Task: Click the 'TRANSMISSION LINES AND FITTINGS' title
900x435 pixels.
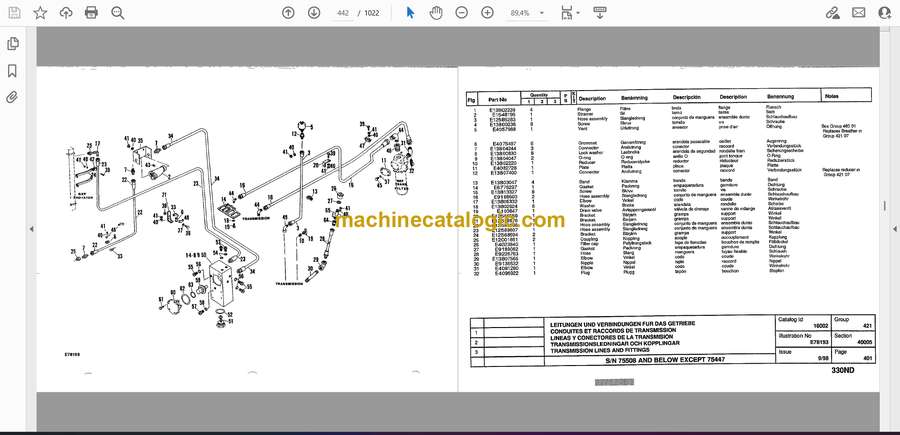Action: [600, 349]
